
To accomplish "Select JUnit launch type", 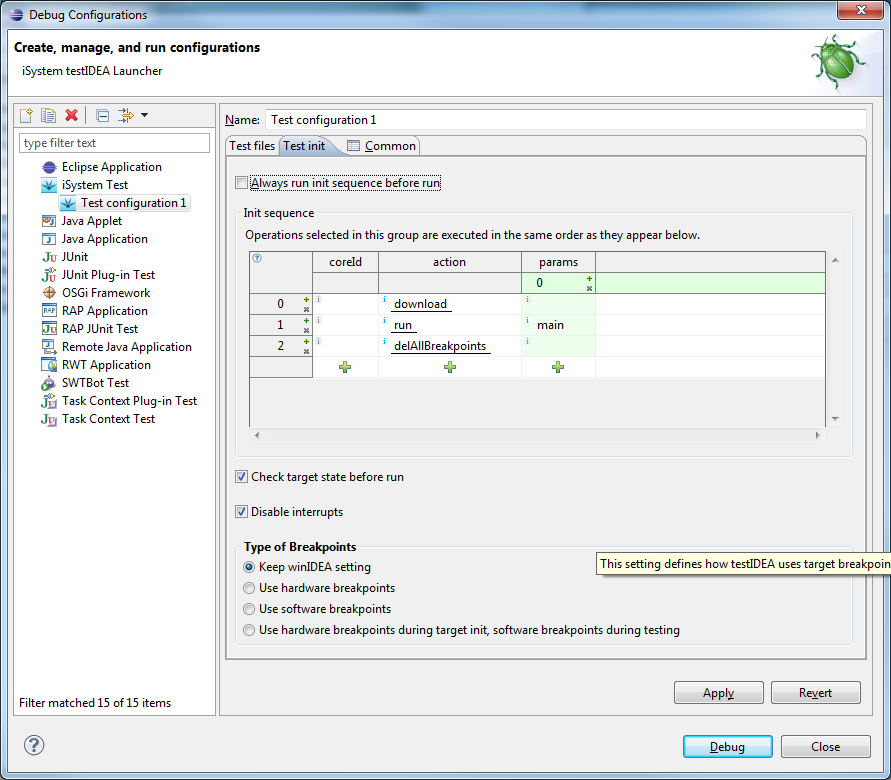I will point(74,257).
